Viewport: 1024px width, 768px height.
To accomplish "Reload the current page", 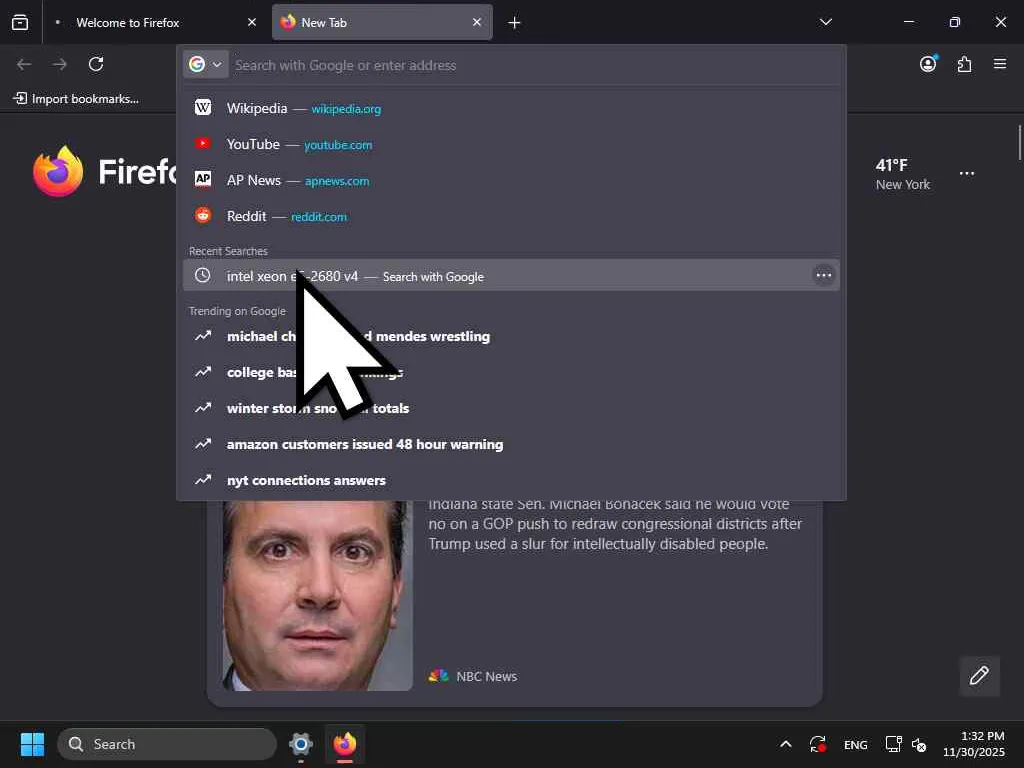I will (96, 64).
